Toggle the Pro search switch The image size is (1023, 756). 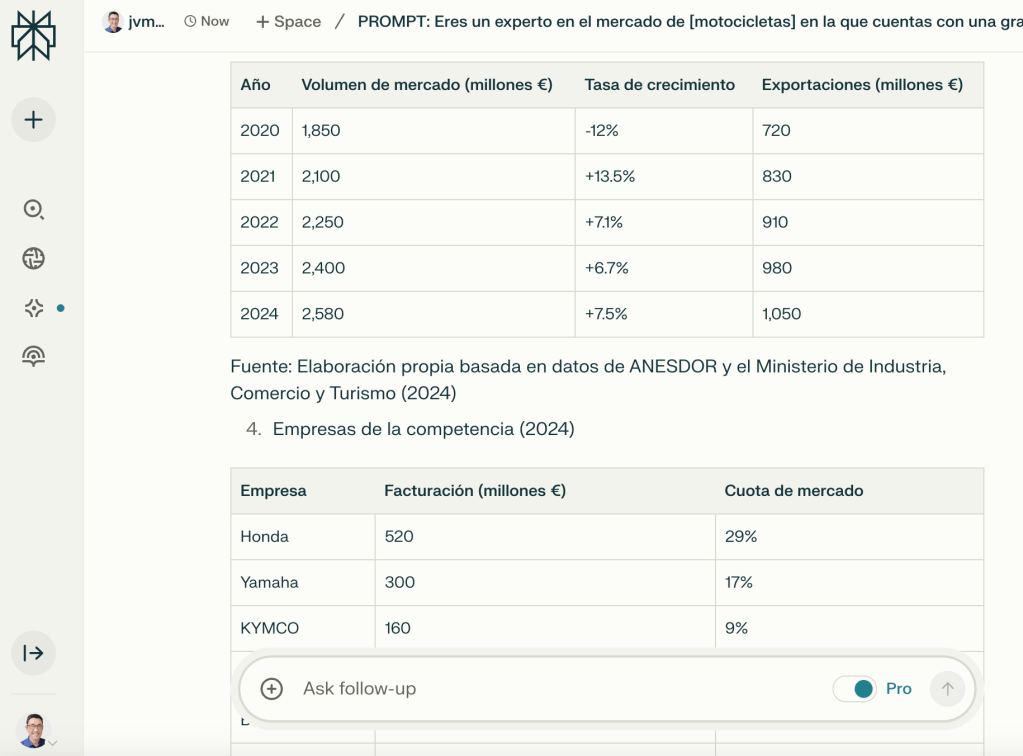click(x=855, y=689)
